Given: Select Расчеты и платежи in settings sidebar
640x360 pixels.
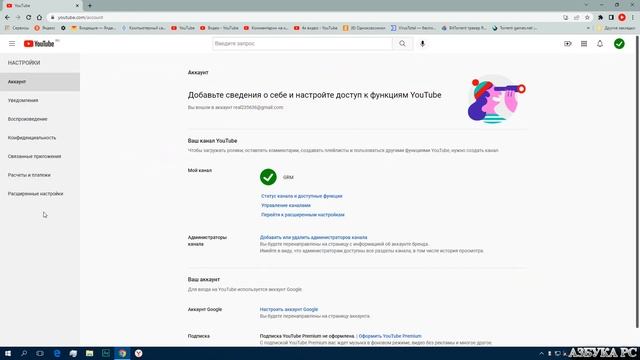Looking at the screenshot, I should click(40, 175).
